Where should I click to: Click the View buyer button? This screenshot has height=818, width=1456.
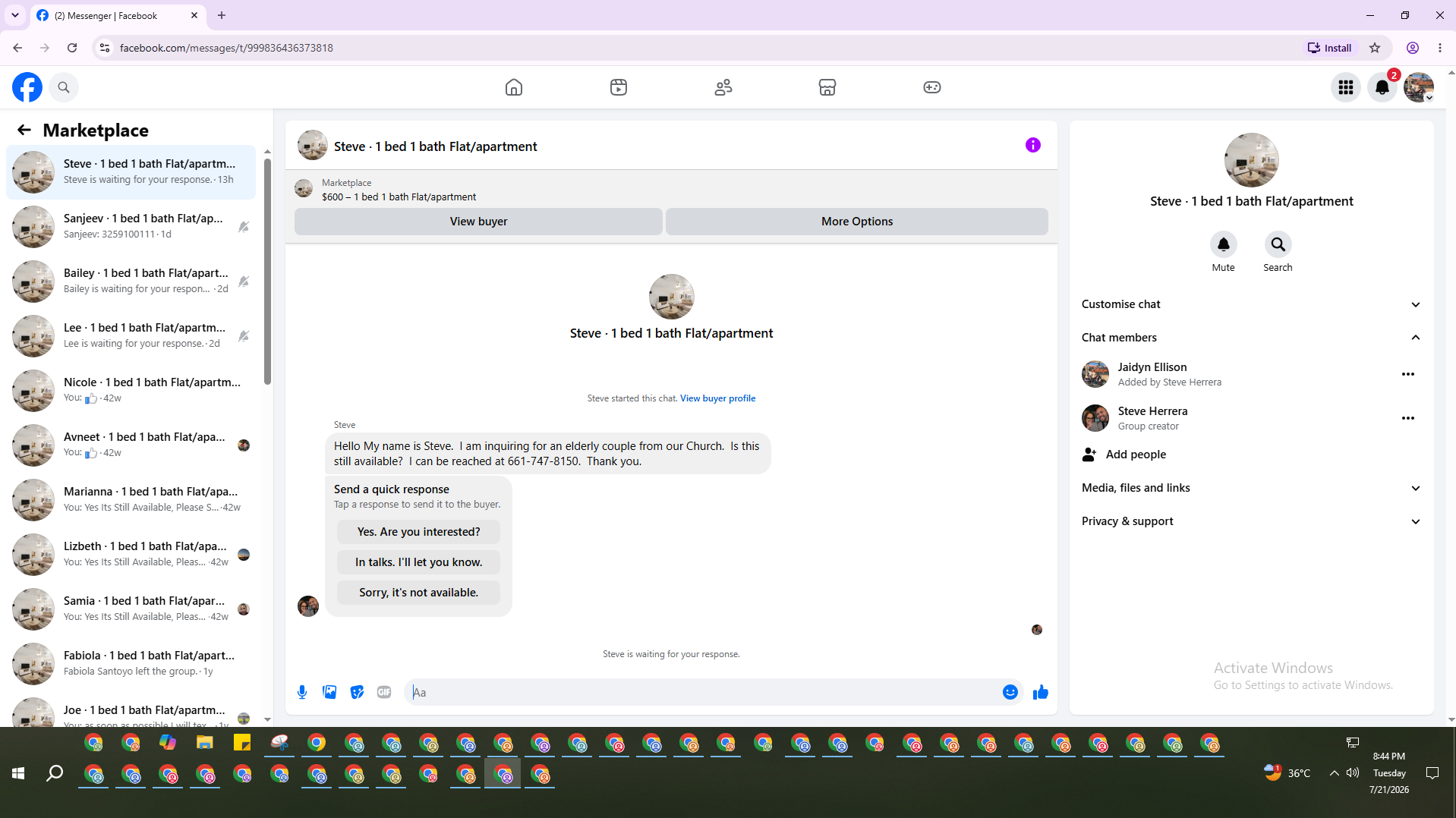478,222
